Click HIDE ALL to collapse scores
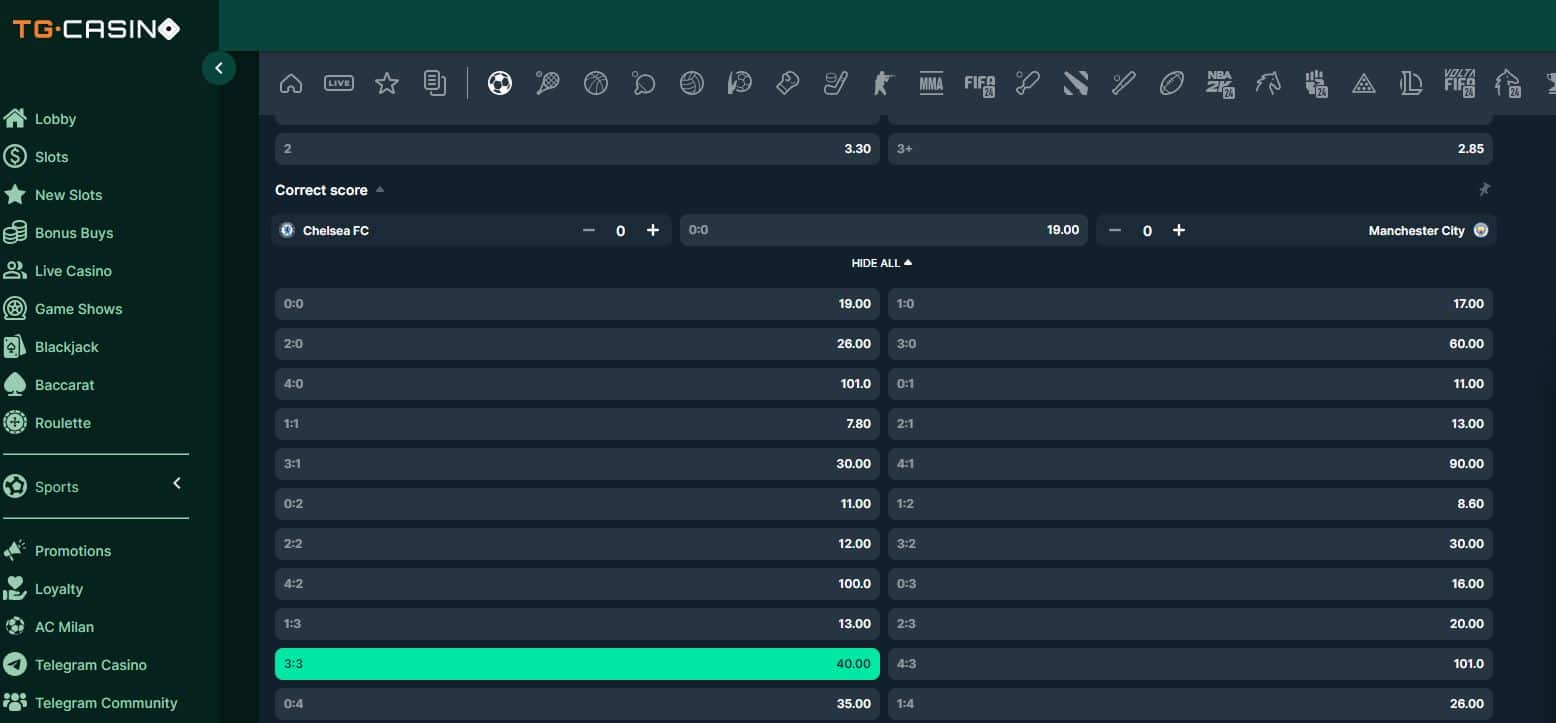Image resolution: width=1556 pixels, height=723 pixels. (x=882, y=263)
